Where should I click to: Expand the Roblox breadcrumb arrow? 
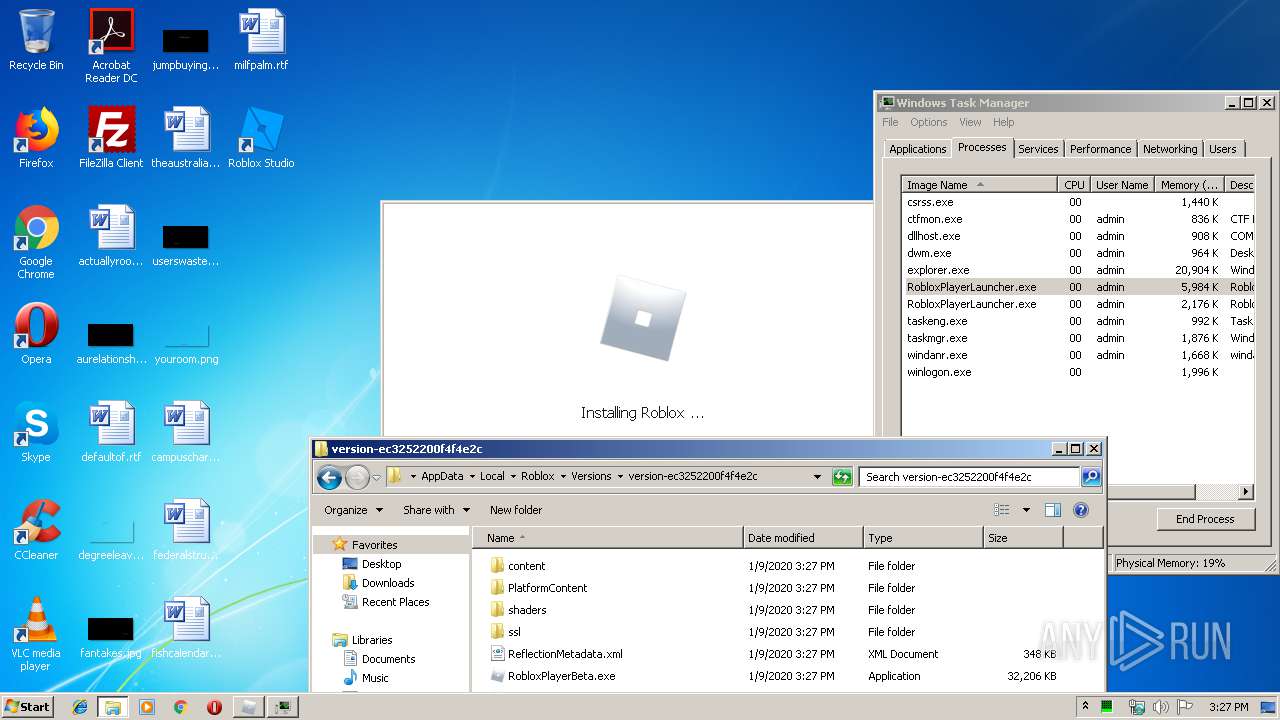pyautogui.click(x=563, y=477)
